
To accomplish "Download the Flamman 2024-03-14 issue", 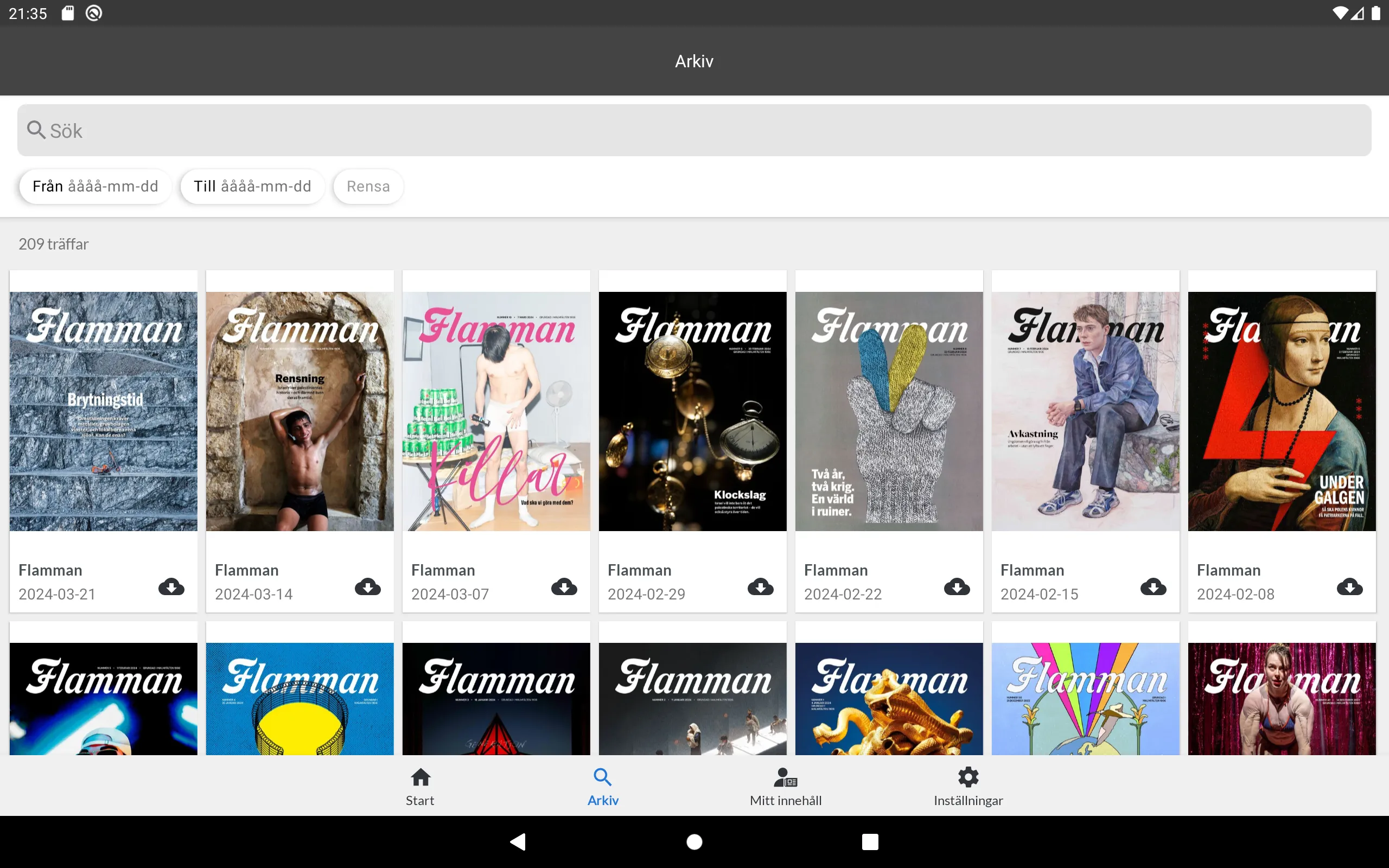I will tap(368, 586).
